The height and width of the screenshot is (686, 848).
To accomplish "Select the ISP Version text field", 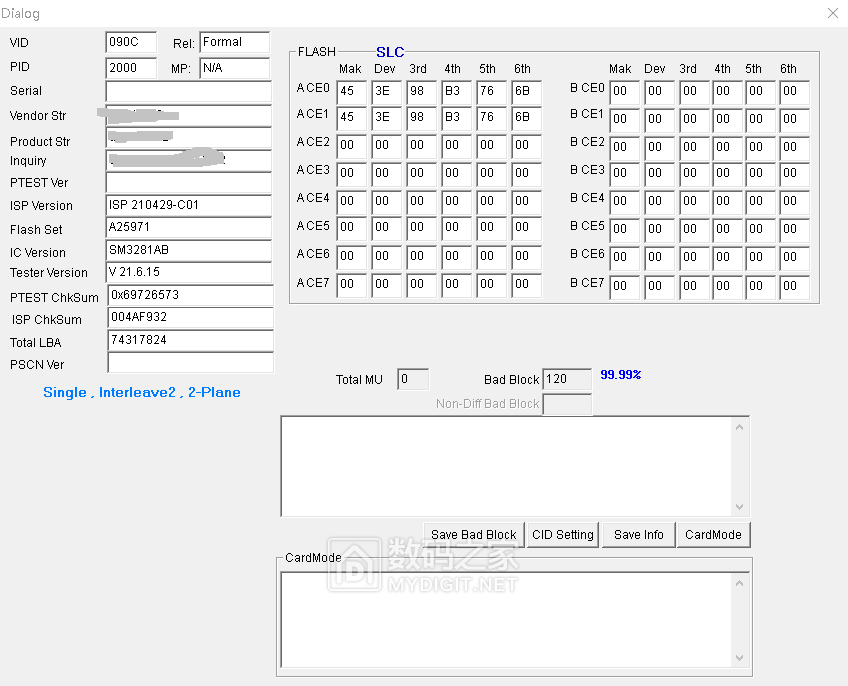I will [x=188, y=205].
